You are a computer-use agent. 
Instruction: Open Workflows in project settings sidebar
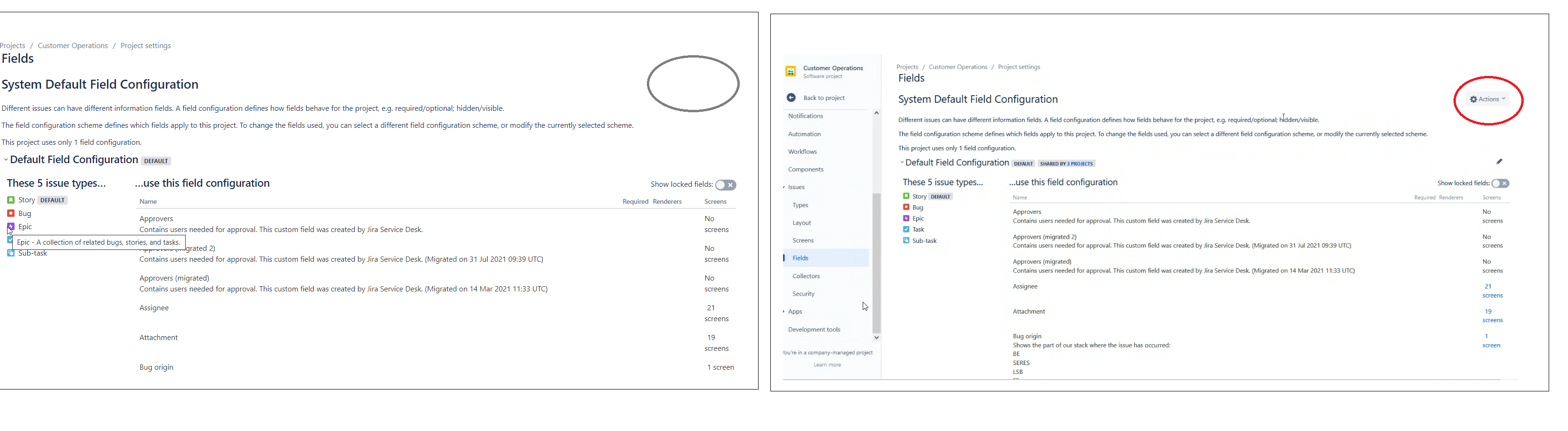tap(802, 152)
